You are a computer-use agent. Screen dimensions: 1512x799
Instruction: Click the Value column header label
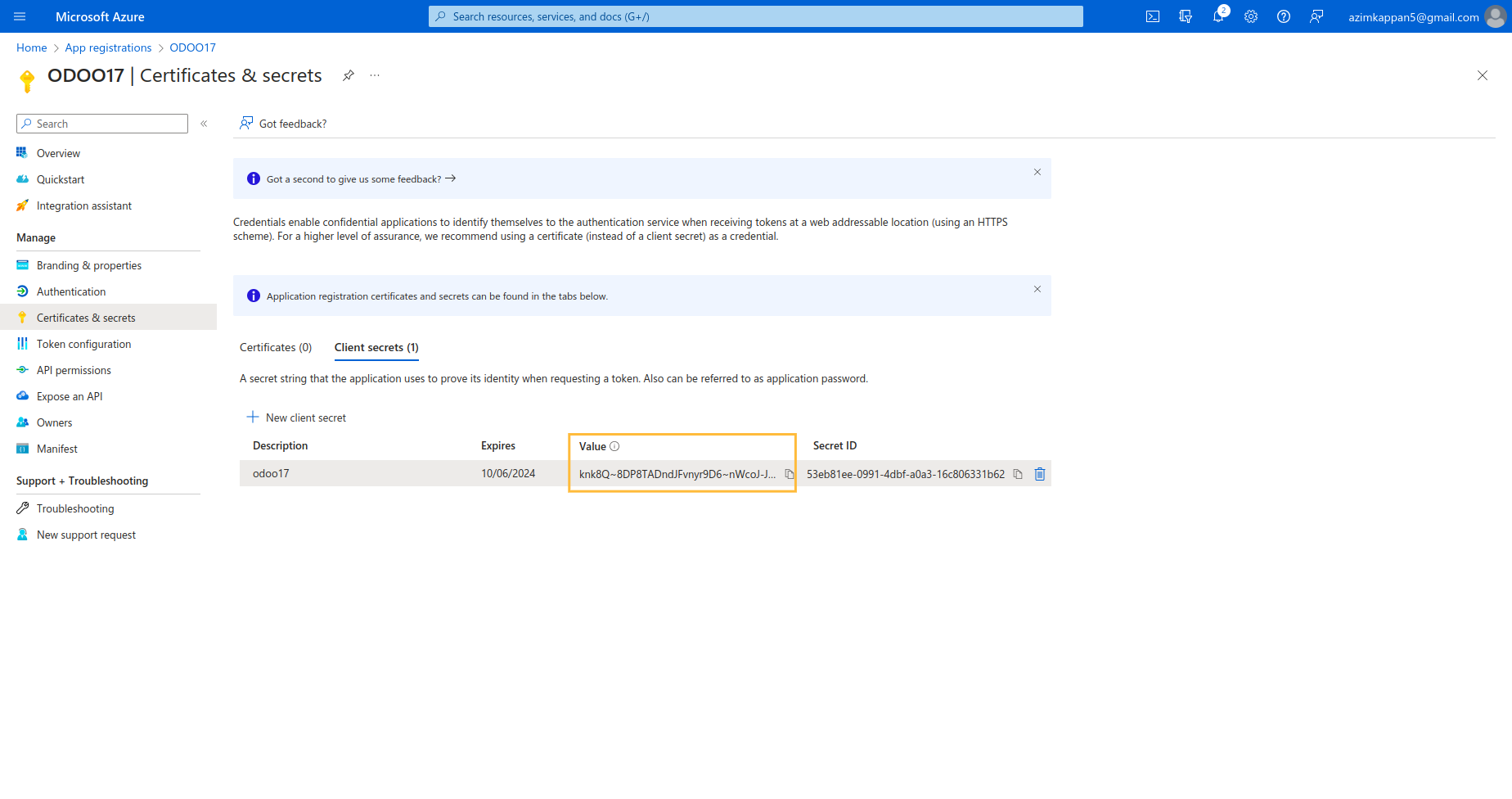[x=592, y=446]
